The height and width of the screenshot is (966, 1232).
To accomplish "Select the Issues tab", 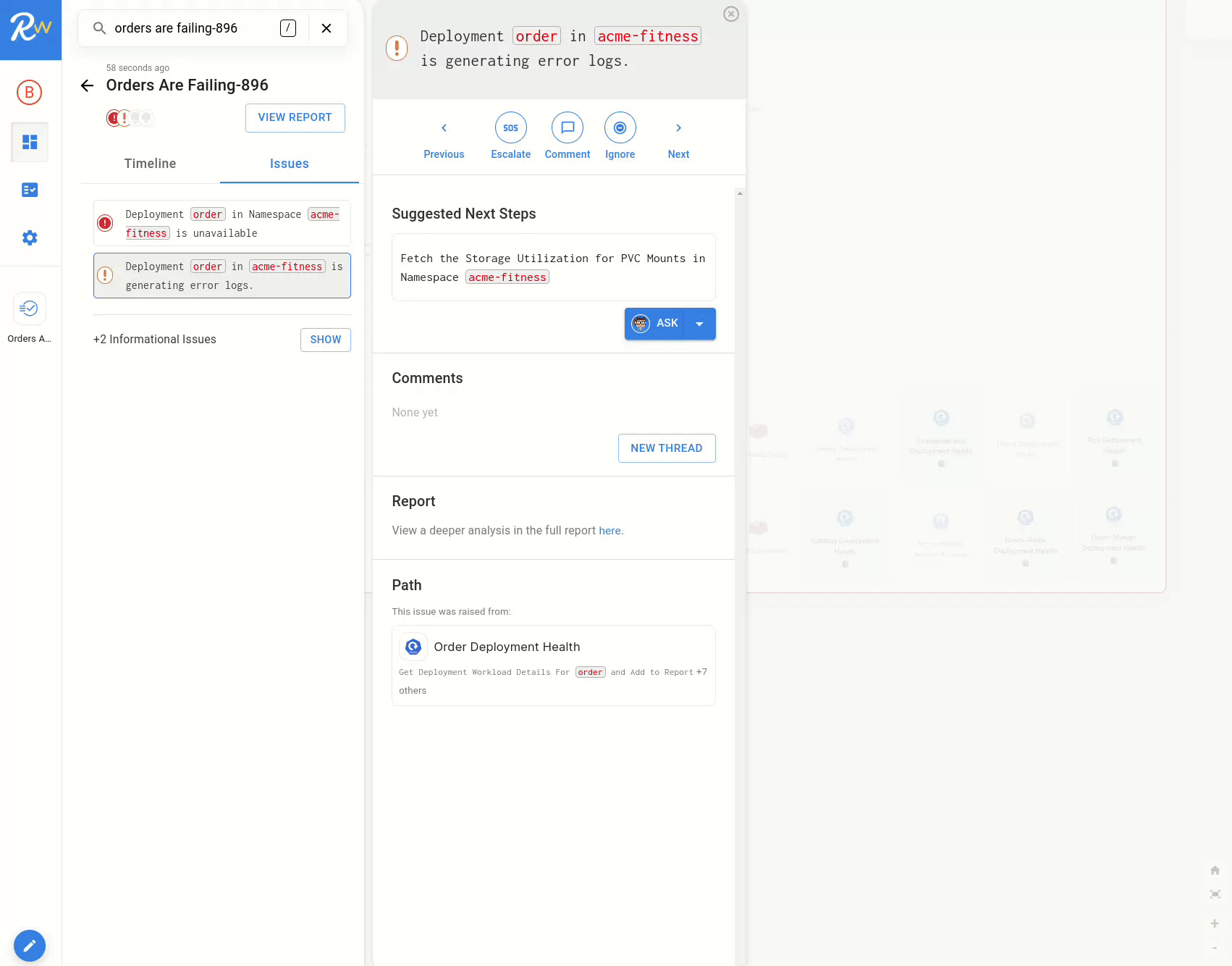I will (x=289, y=164).
